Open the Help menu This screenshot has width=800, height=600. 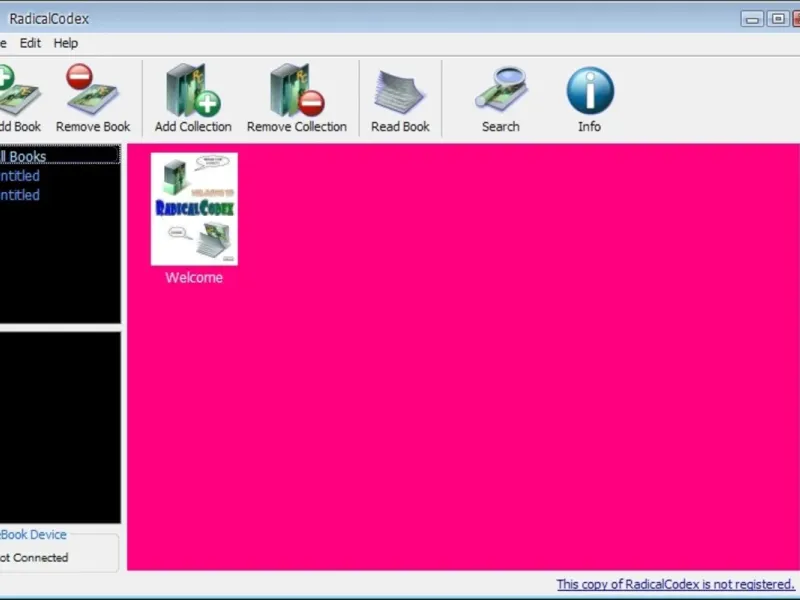click(x=66, y=43)
